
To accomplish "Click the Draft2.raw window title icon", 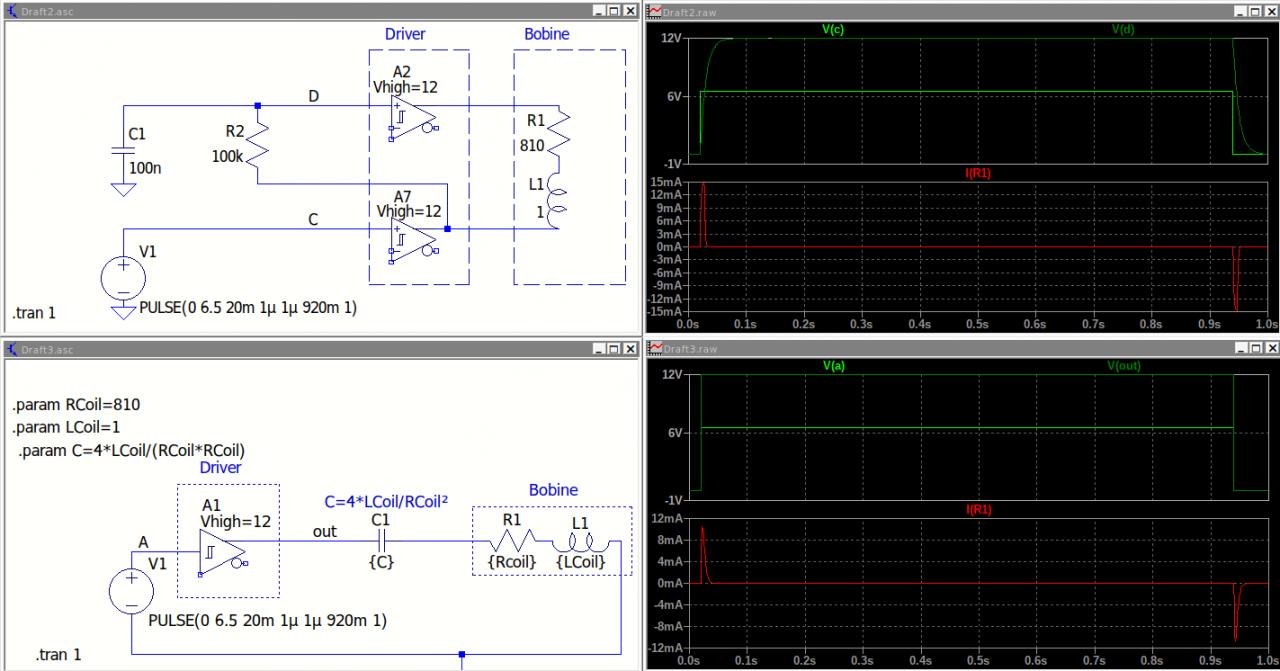I will click(655, 10).
